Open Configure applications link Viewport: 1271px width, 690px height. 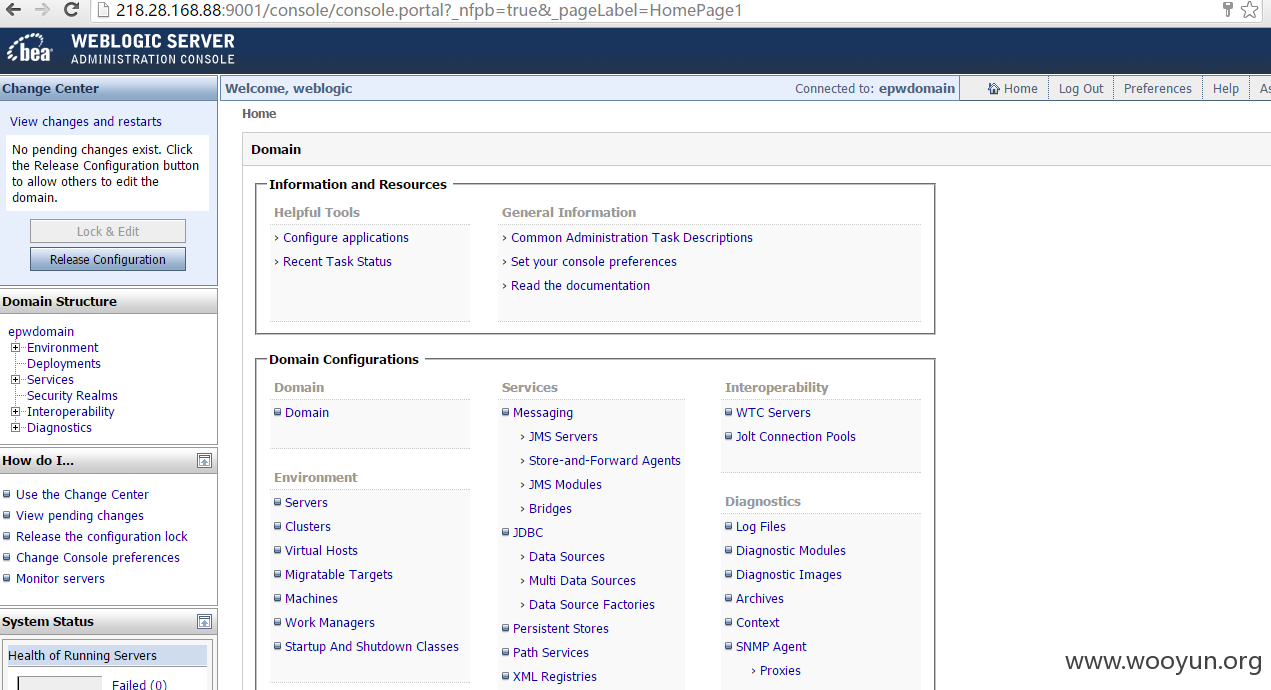tap(346, 238)
